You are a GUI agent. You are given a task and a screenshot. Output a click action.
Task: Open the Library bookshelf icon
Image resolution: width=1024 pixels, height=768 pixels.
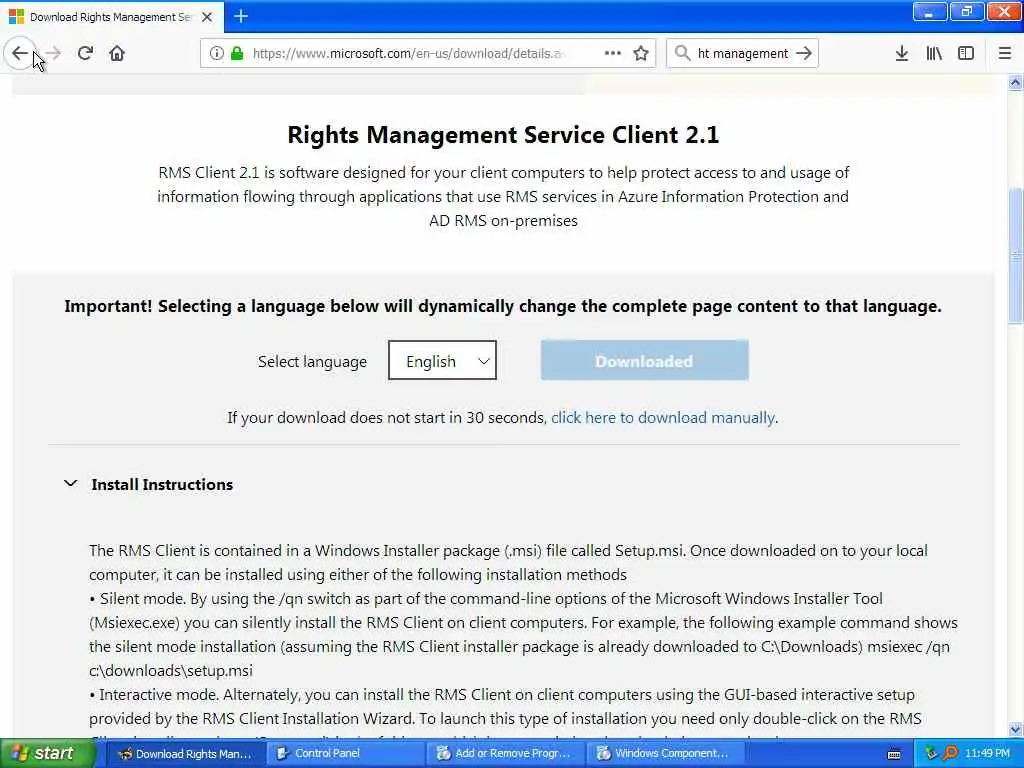(934, 53)
